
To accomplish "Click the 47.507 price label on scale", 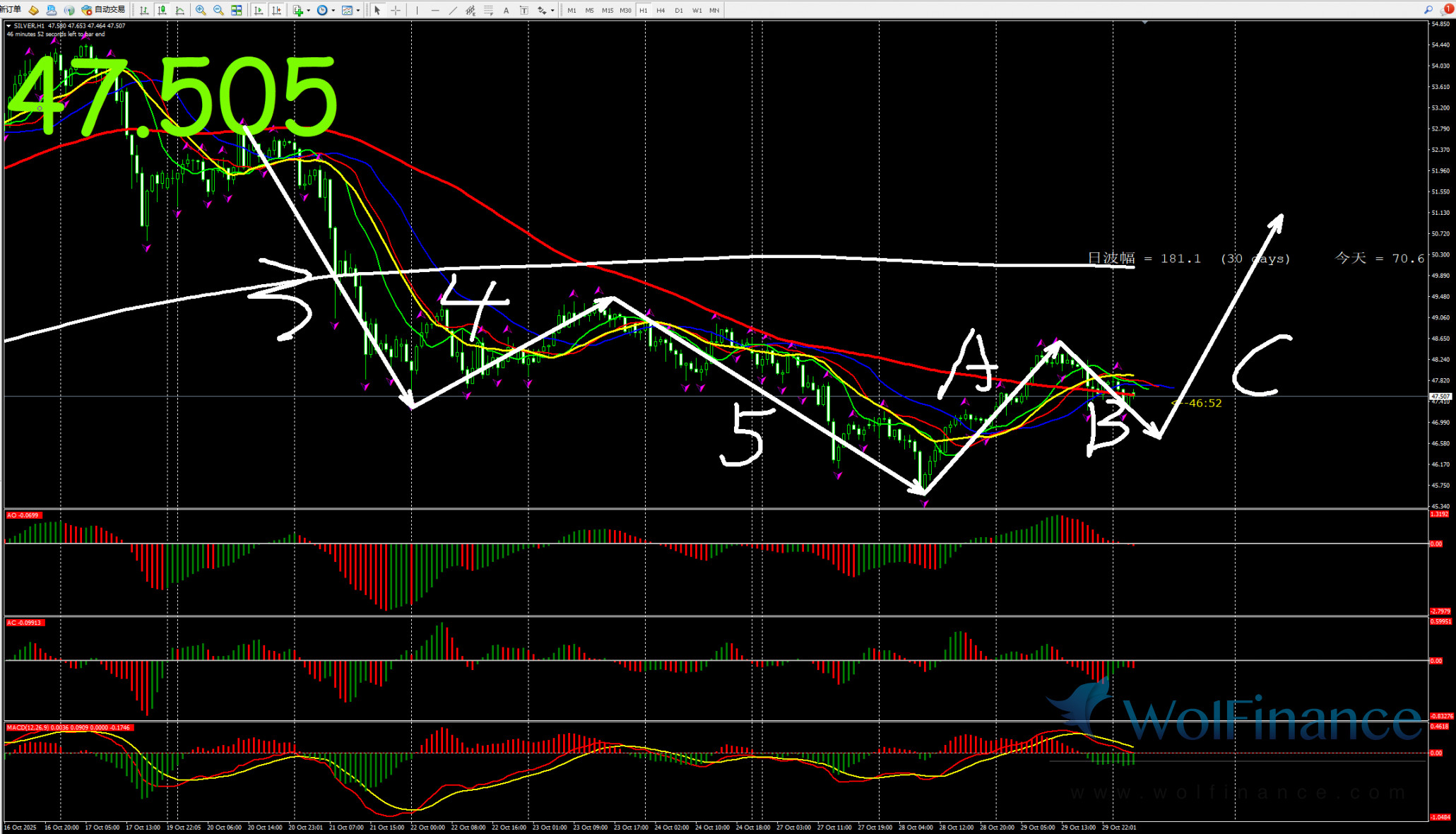I will click(x=1440, y=396).
